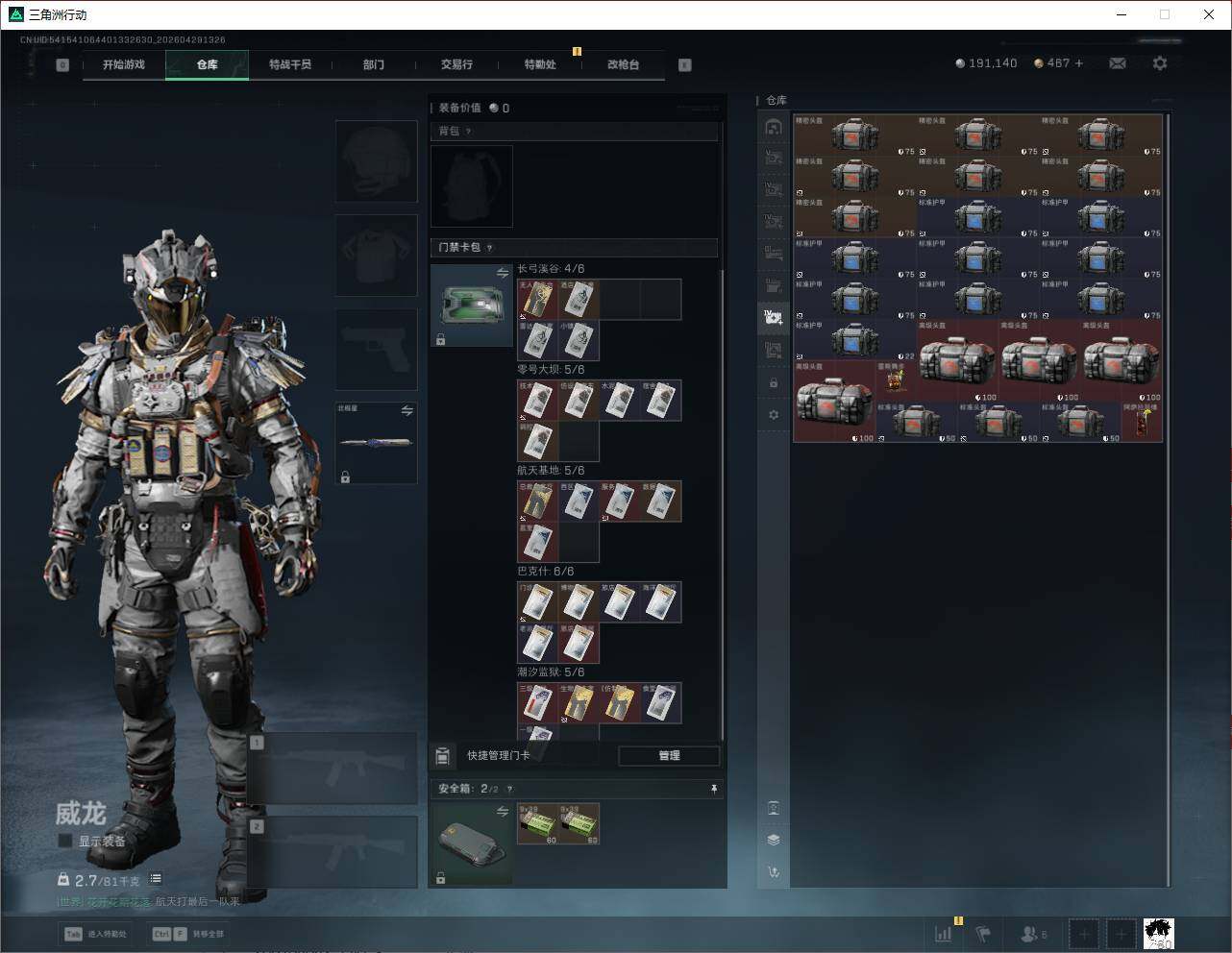Open the 交易行 tab

[x=456, y=64]
